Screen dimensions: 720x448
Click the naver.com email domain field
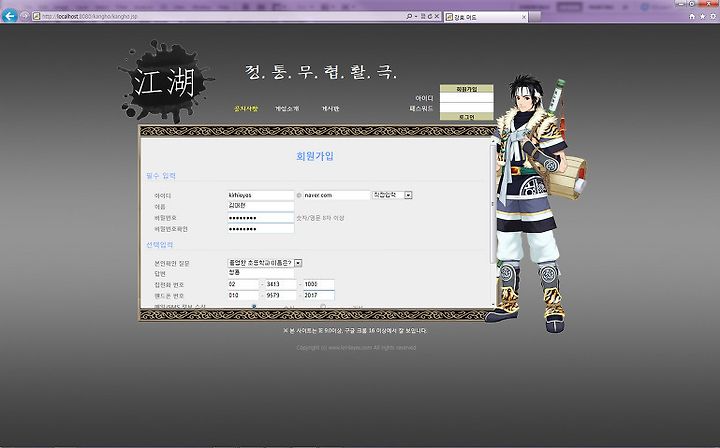(x=336, y=195)
